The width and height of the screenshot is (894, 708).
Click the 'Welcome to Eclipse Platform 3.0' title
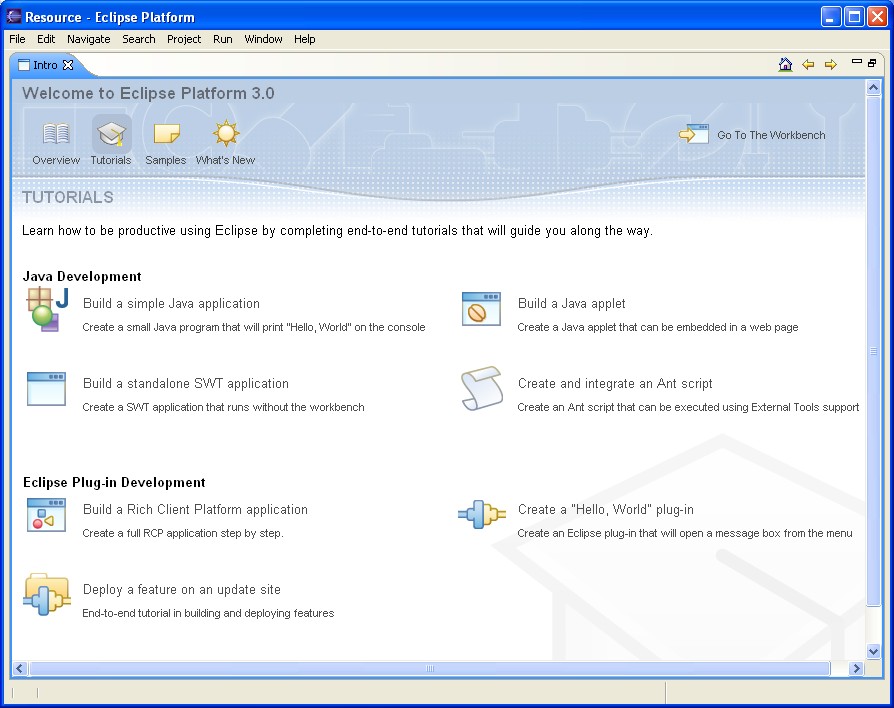(x=148, y=93)
